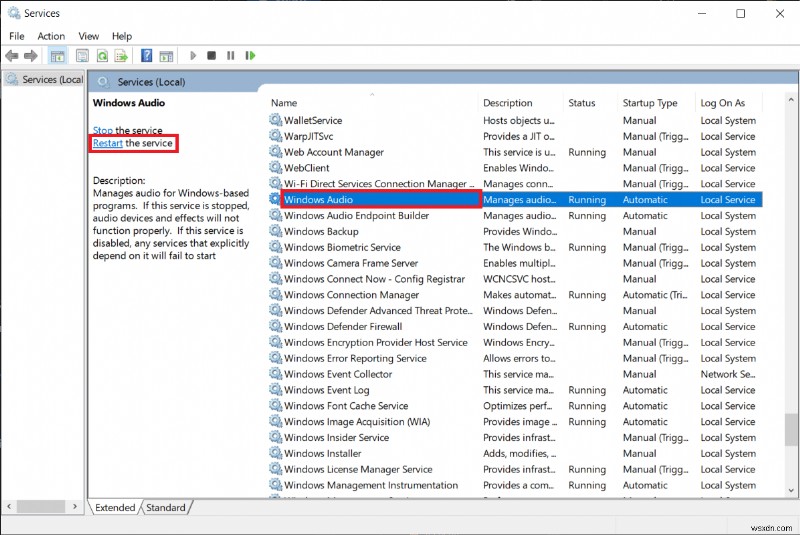Select the Web Account Manager service

click(x=515, y=152)
